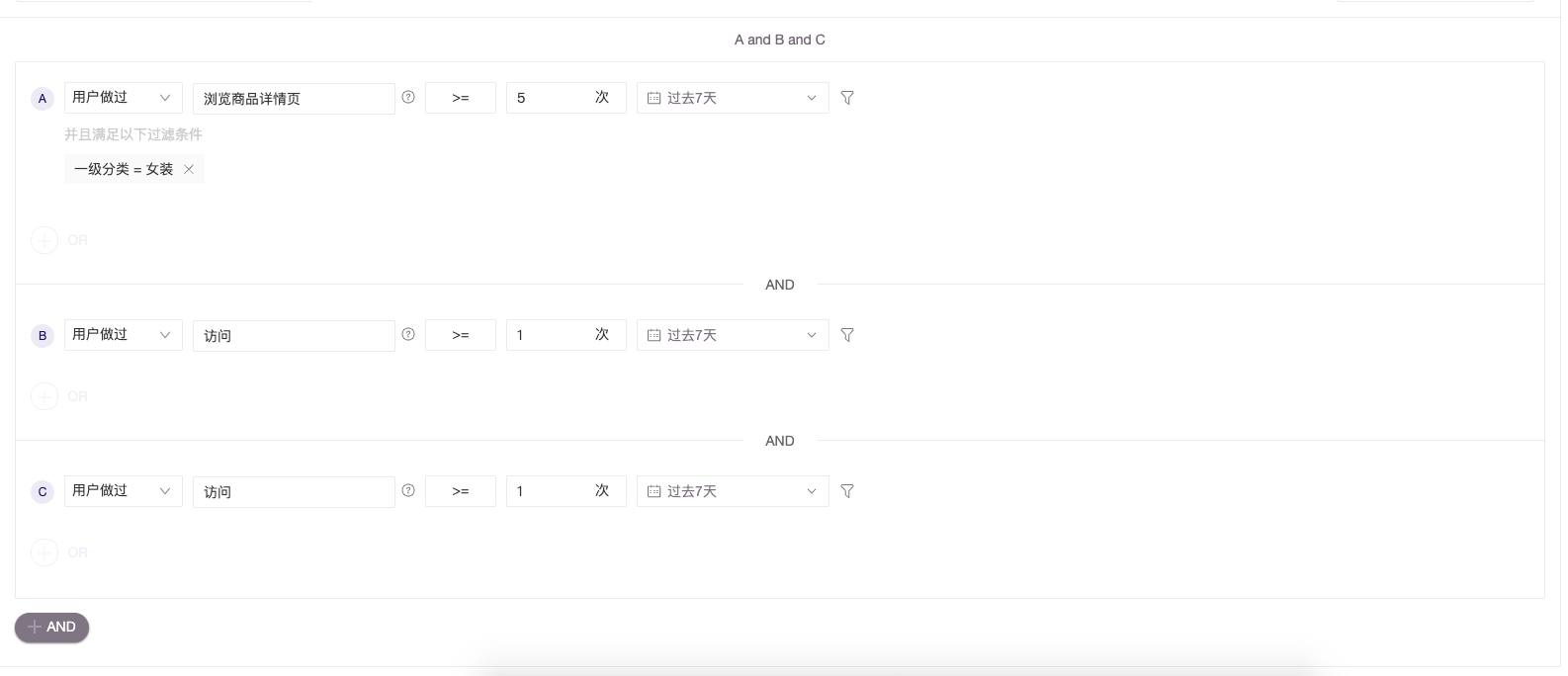
Task: Open the filter icon for condition B
Action: pyautogui.click(x=847, y=335)
